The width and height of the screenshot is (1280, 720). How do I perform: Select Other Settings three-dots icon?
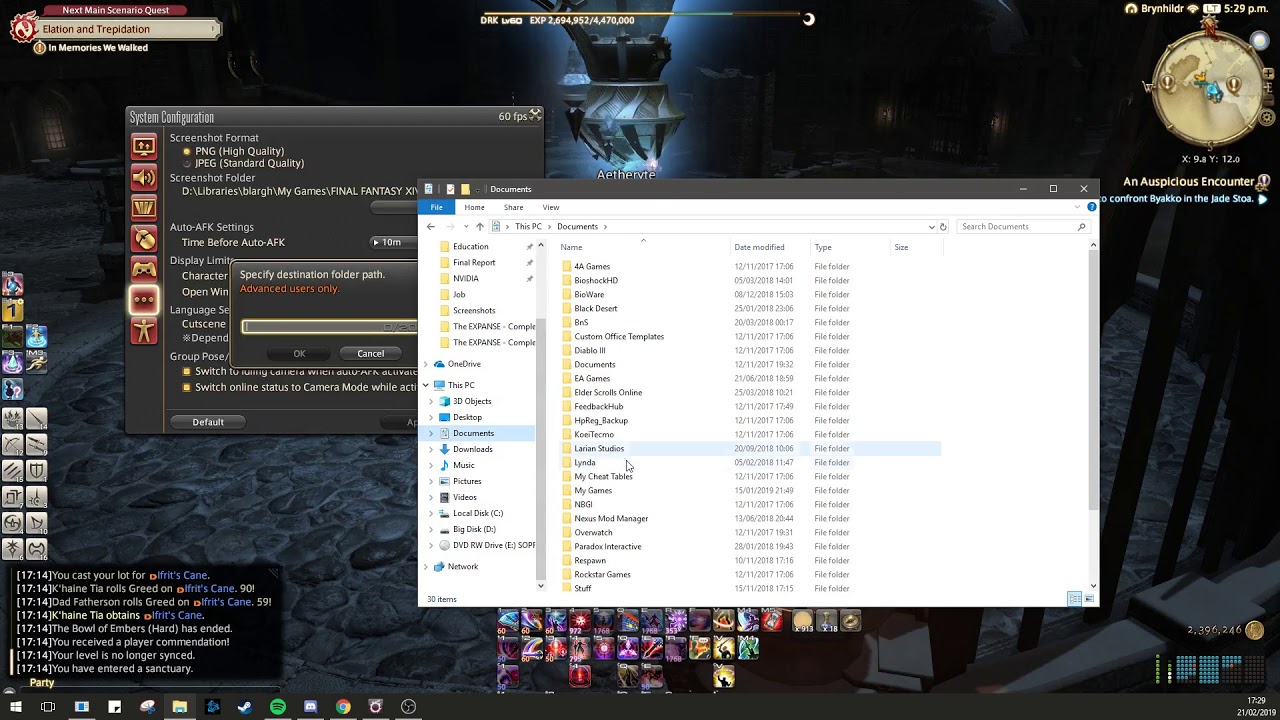(144, 300)
